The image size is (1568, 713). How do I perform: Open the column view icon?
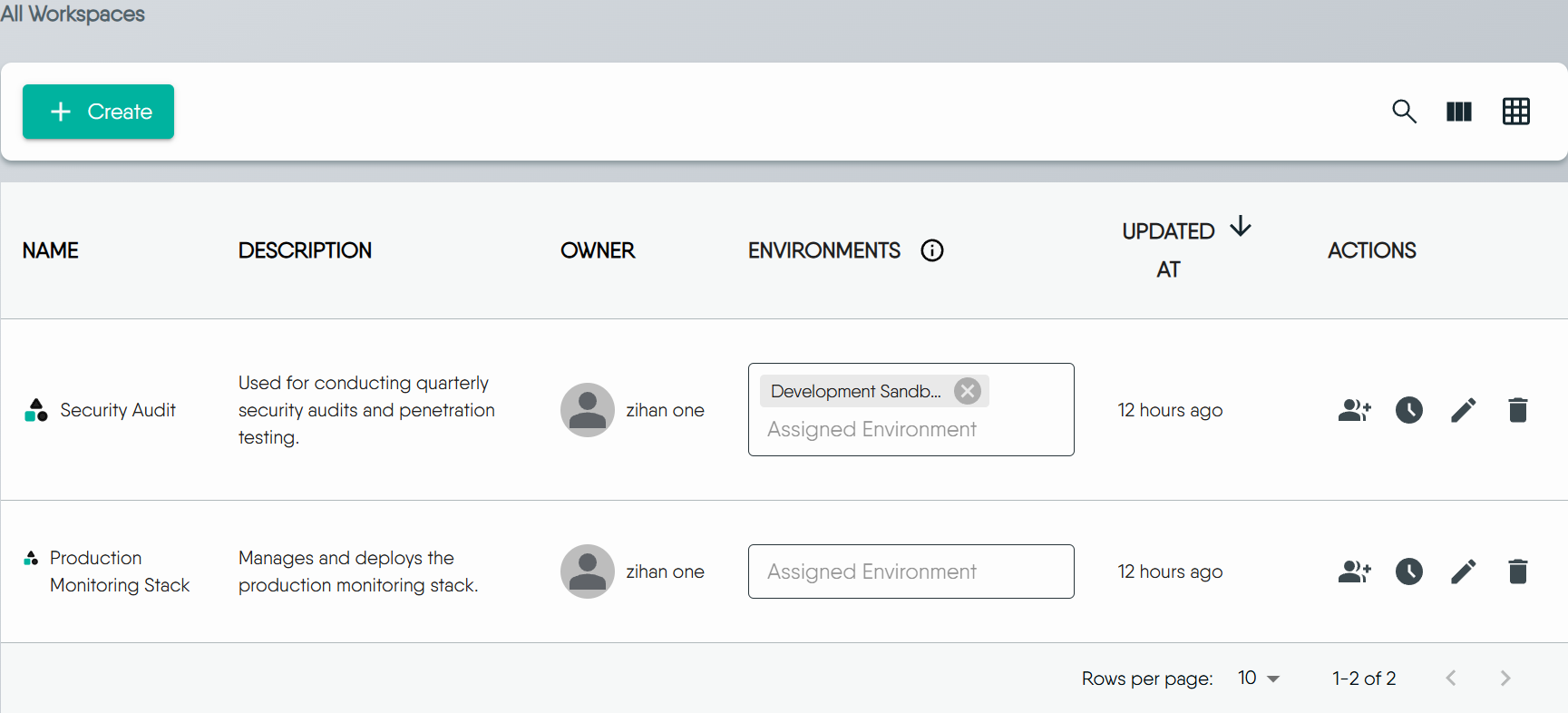pyautogui.click(x=1458, y=112)
